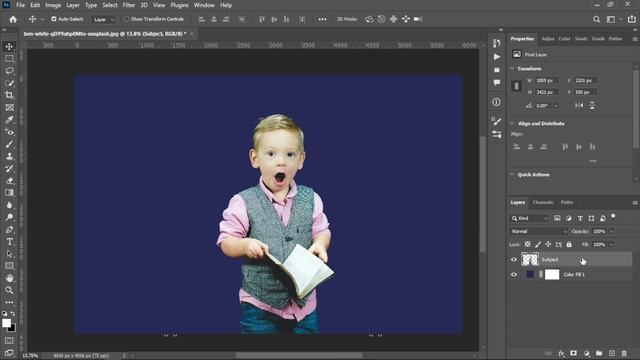
Task: Open the Layer auto-select dropdown
Action: click(103, 19)
